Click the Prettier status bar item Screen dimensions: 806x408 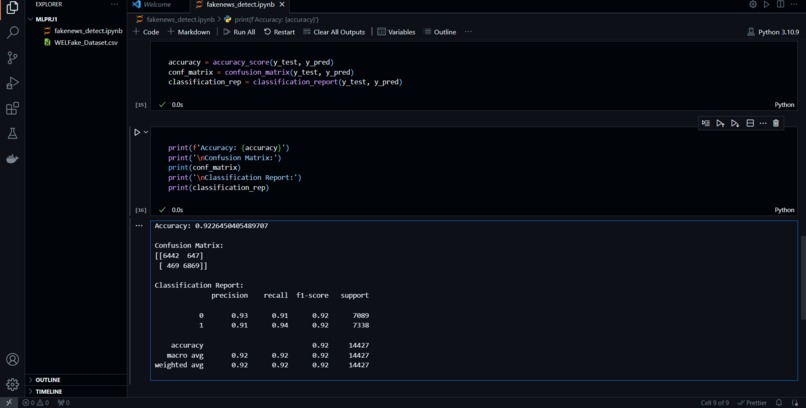point(752,403)
